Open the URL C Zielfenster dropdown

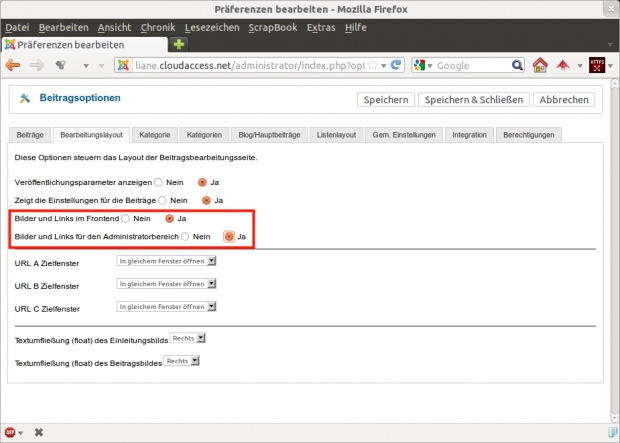point(167,307)
